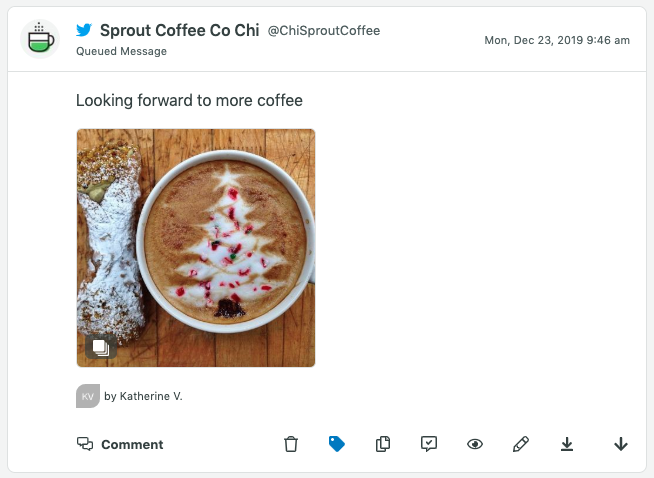Viewport: 654px width, 478px height.
Task: Toggle preview using the eye icon
Action: (475, 444)
